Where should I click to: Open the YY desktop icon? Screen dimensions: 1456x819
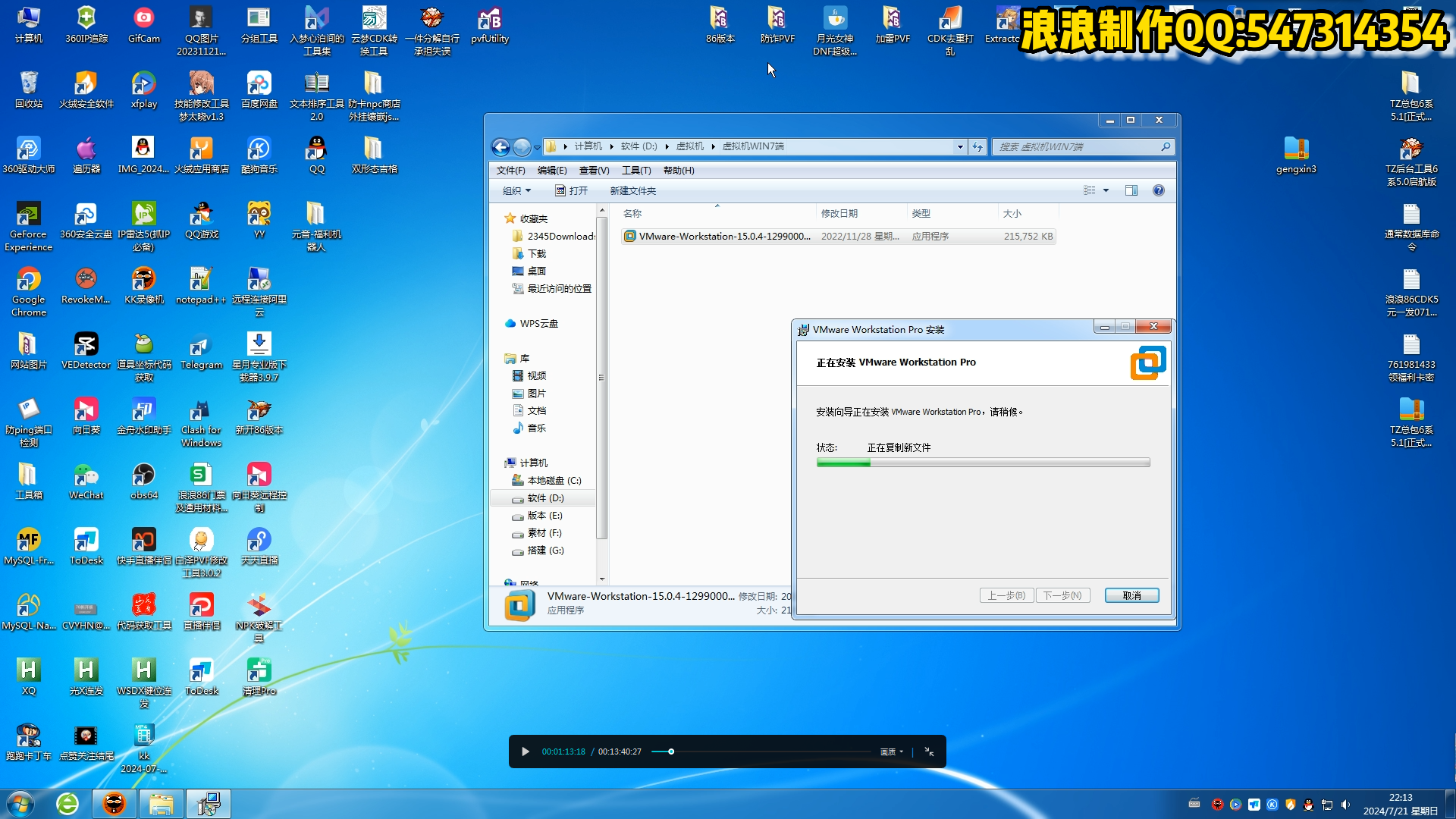(x=259, y=220)
